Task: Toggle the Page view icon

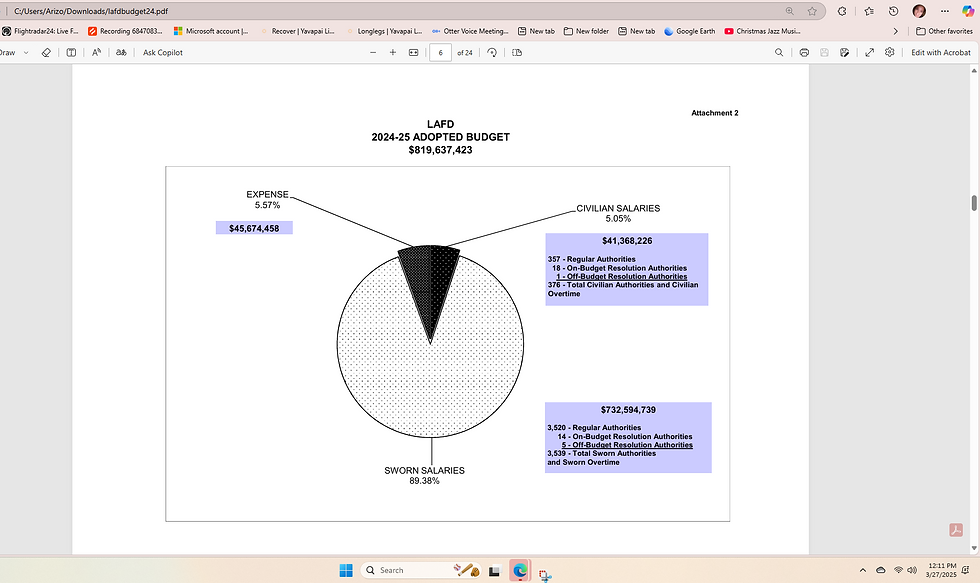Action: tap(517, 52)
